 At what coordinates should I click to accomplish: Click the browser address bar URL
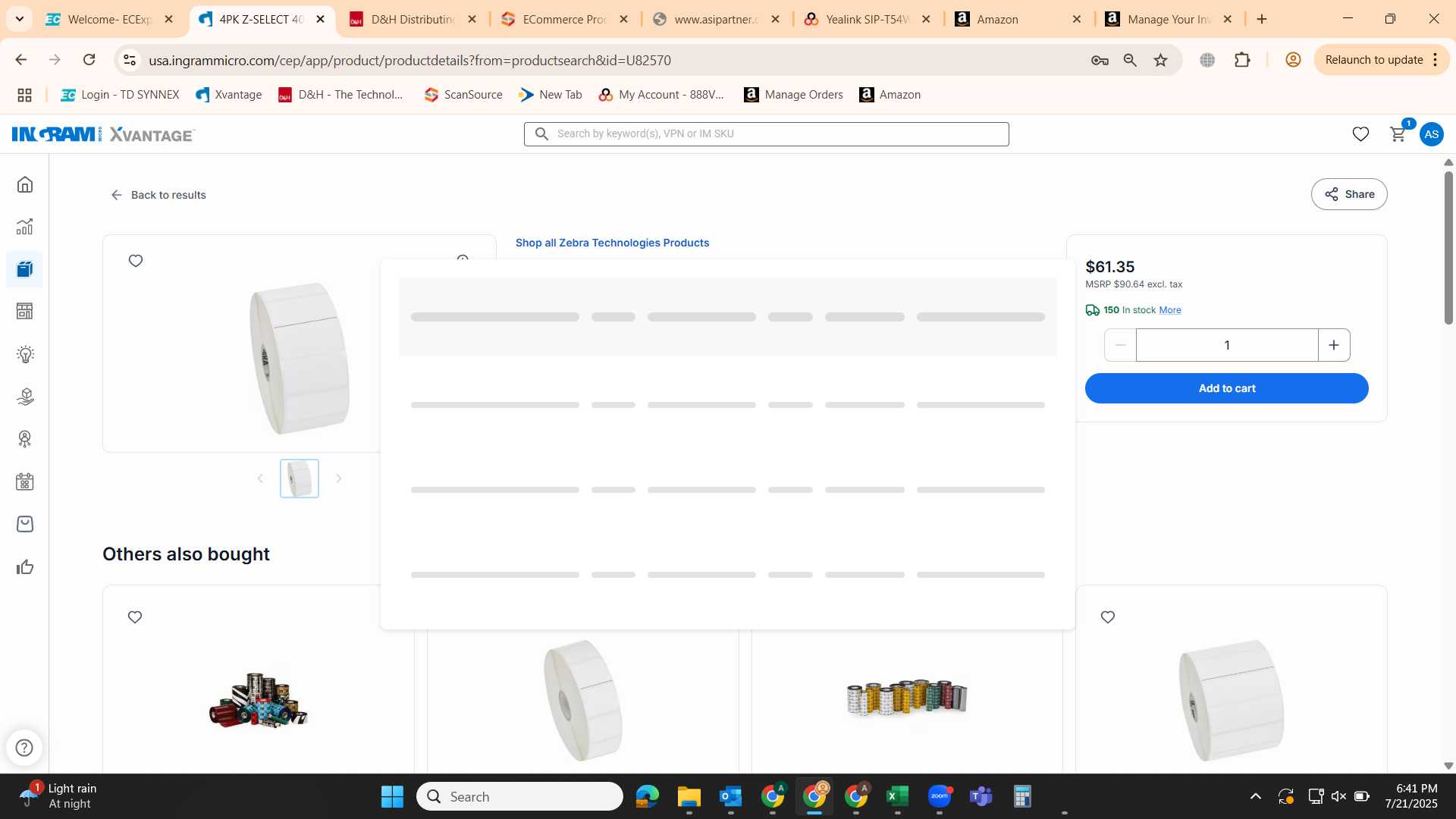tap(409, 60)
